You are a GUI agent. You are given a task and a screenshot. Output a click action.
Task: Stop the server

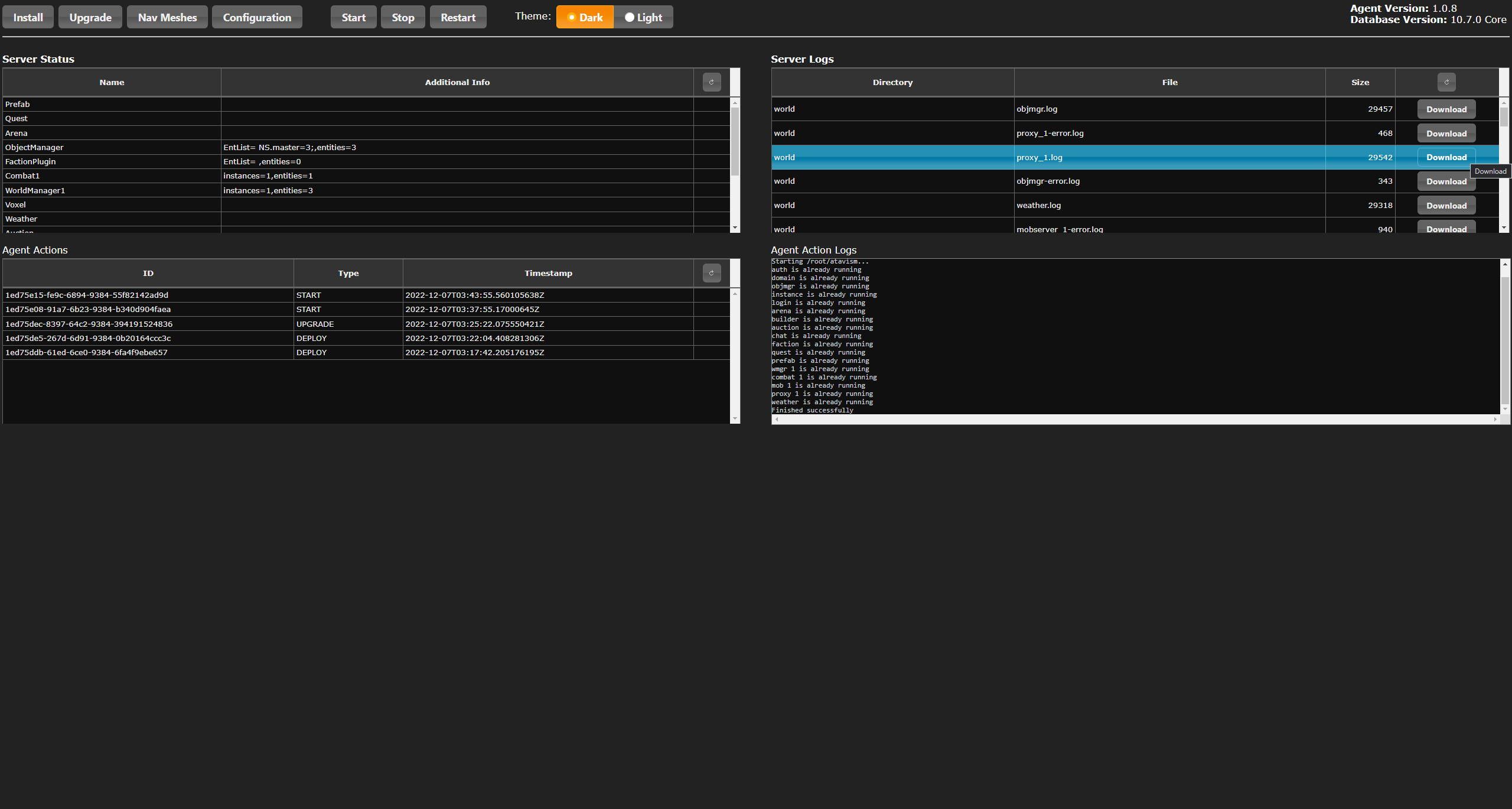click(403, 17)
